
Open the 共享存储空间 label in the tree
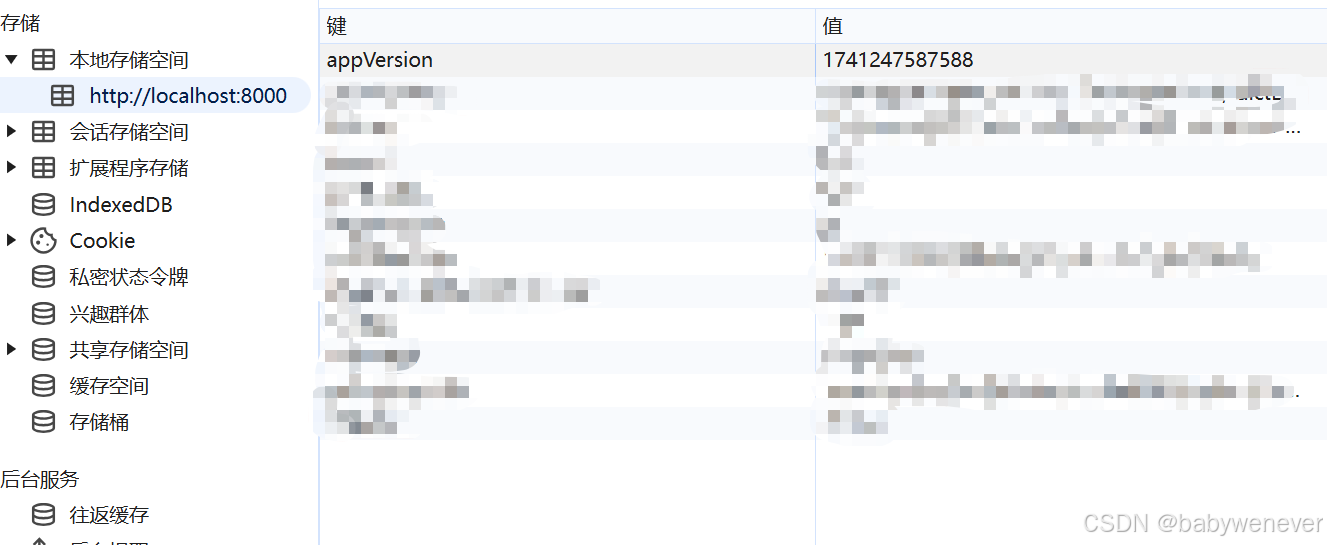(129, 350)
